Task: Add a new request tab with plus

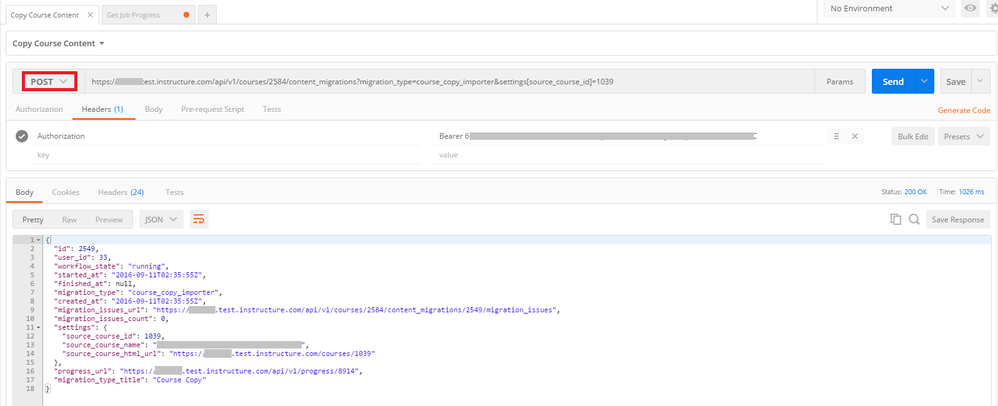Action: [x=207, y=15]
